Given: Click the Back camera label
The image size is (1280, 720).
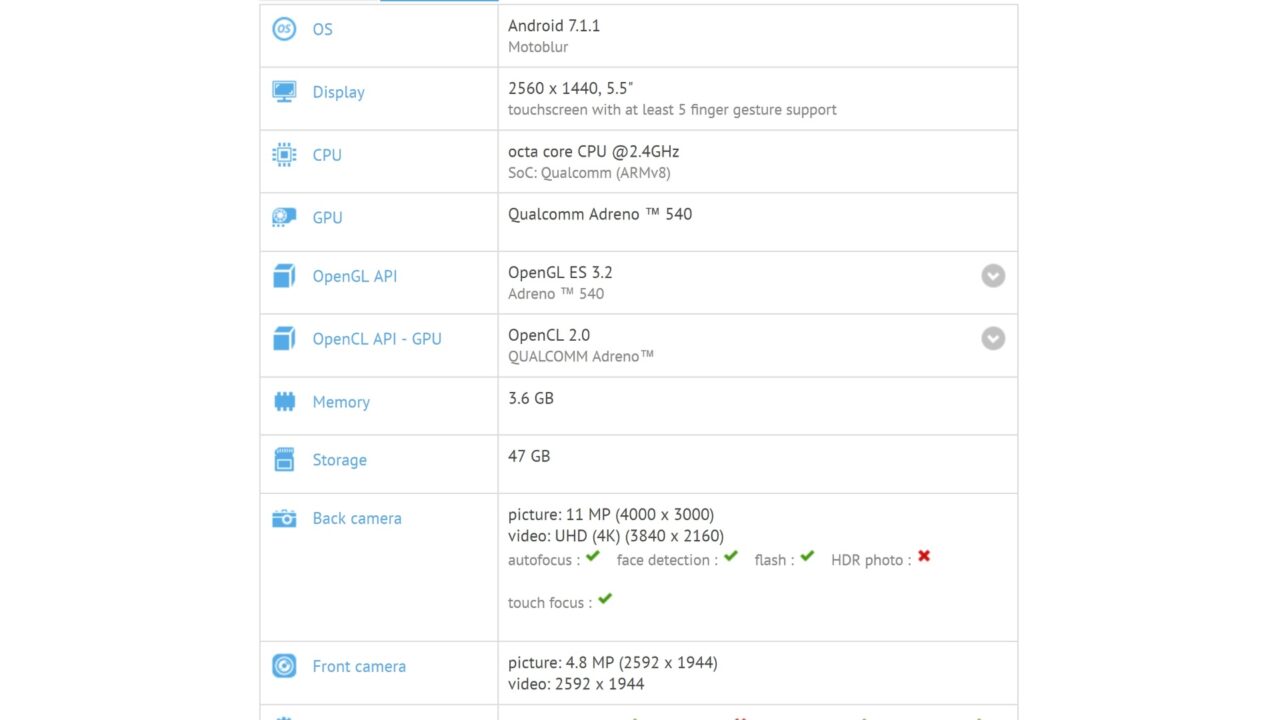Looking at the screenshot, I should tap(357, 518).
